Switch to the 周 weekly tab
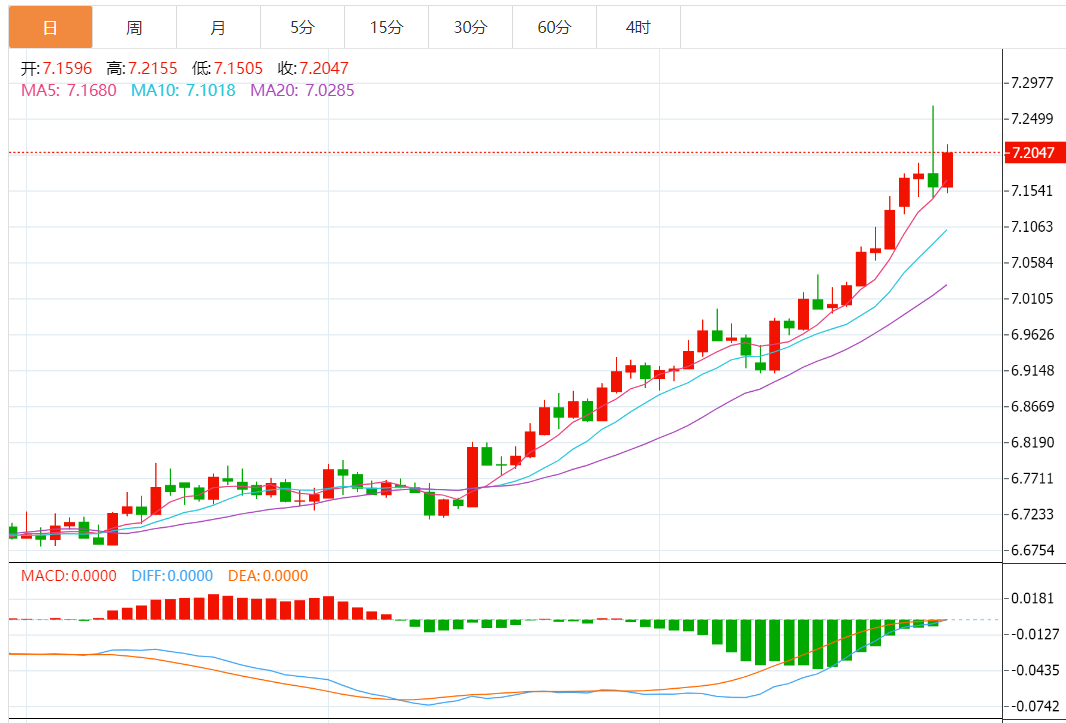Screen dimensions: 1066x723 pos(135,28)
